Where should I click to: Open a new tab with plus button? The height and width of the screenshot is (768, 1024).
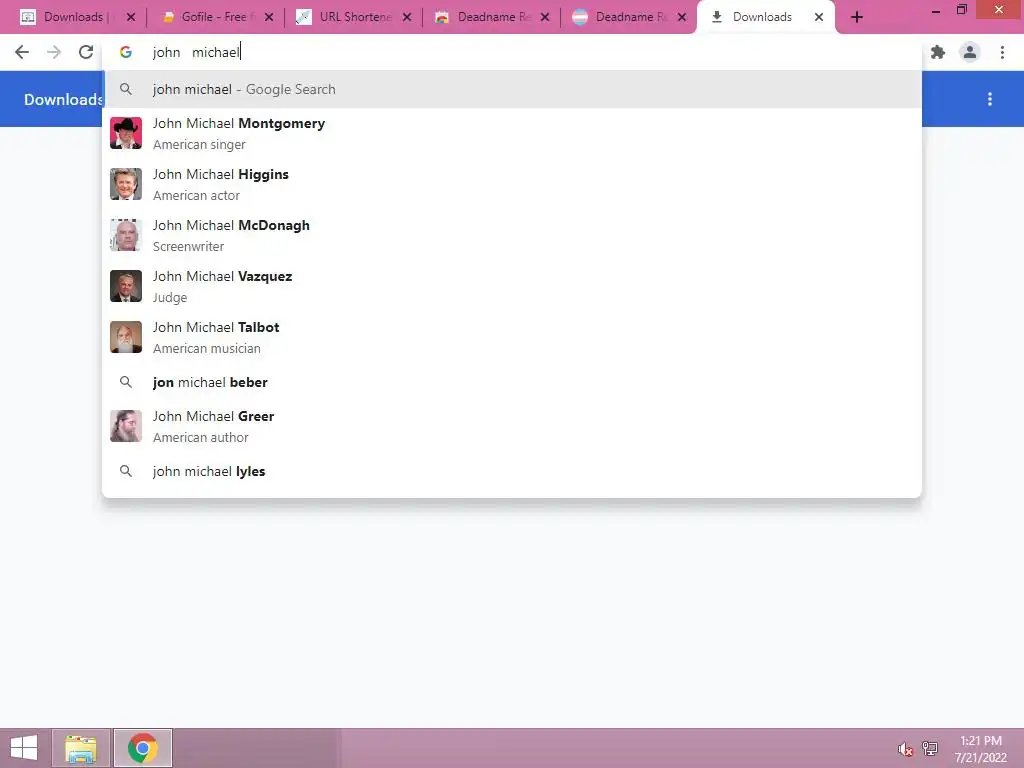857,18
